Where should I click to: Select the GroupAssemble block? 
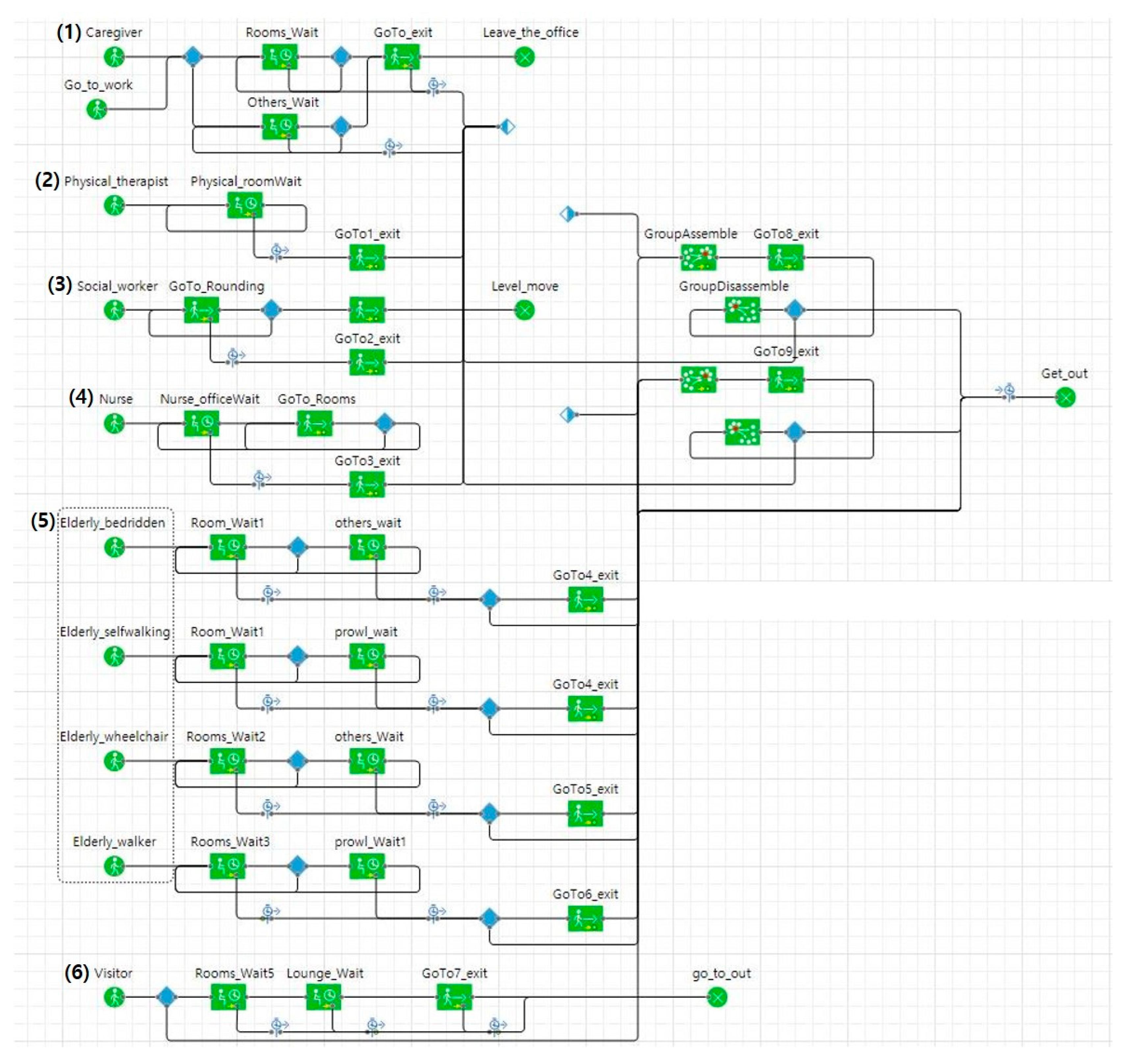point(698,257)
